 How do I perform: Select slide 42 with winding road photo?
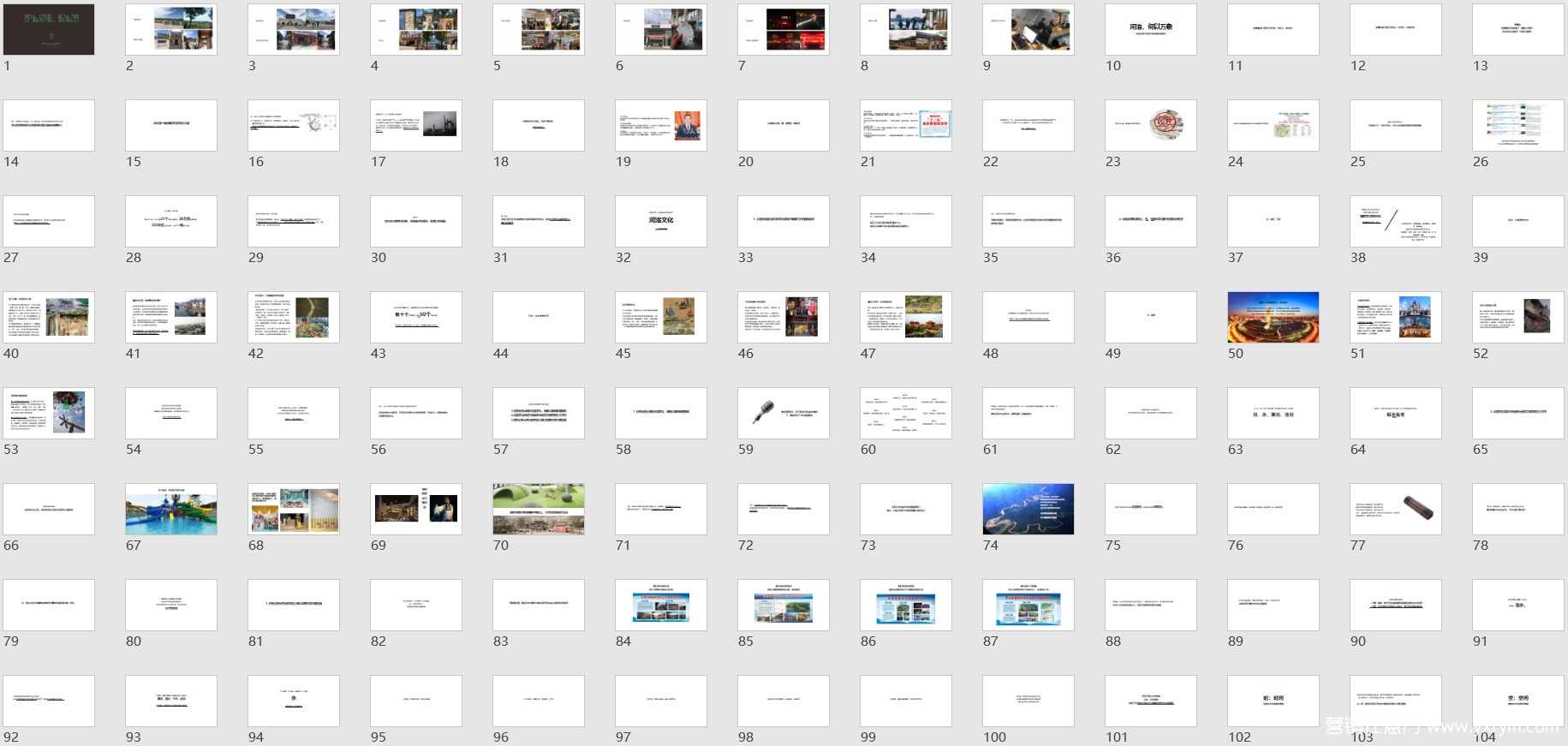click(294, 317)
